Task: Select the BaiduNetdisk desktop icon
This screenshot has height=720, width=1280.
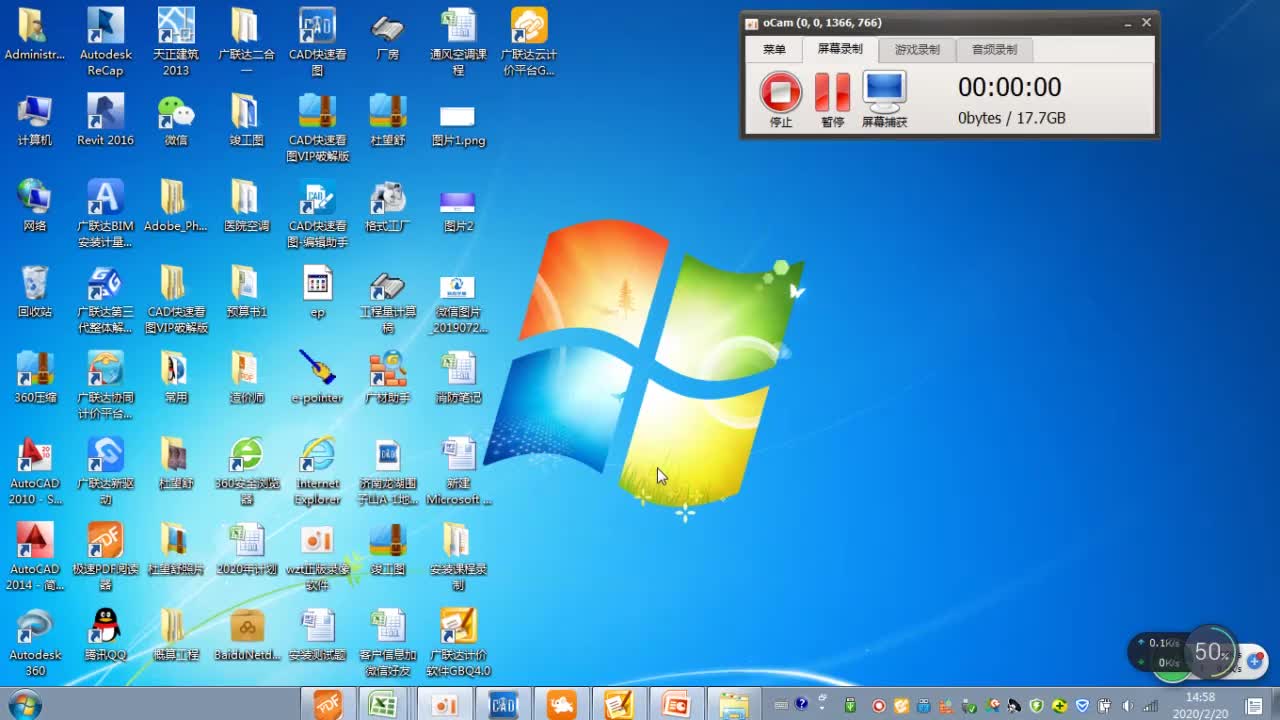Action: (246, 636)
